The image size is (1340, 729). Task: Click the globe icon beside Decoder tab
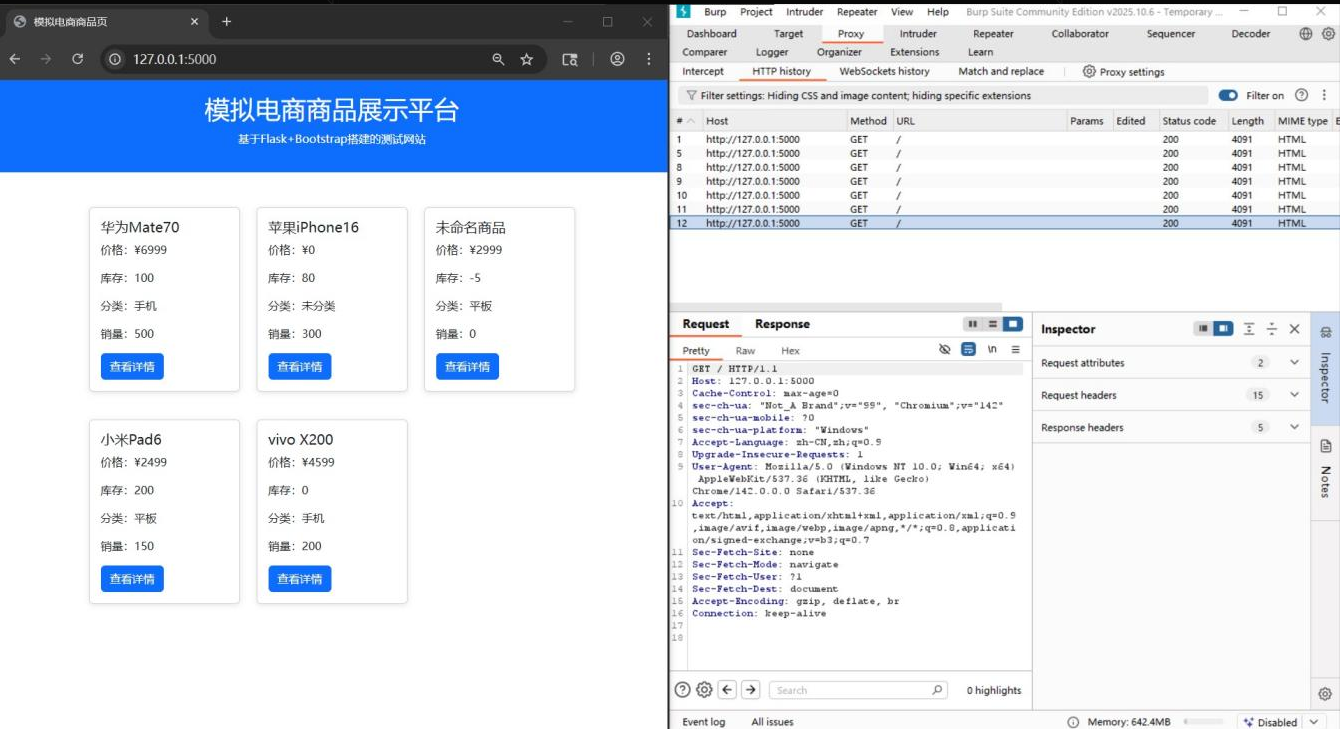(x=1306, y=34)
